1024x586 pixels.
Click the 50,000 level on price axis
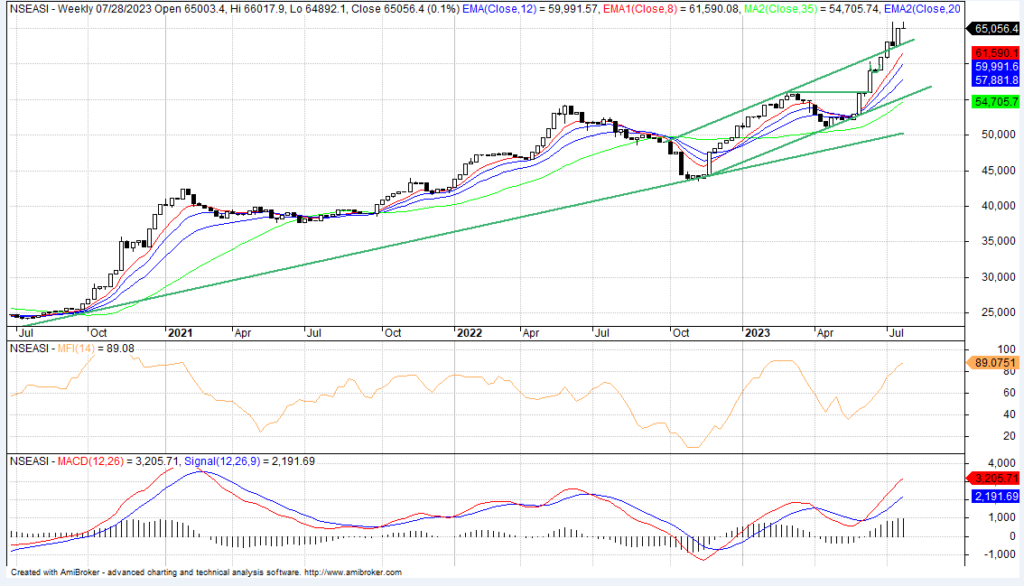coord(988,134)
